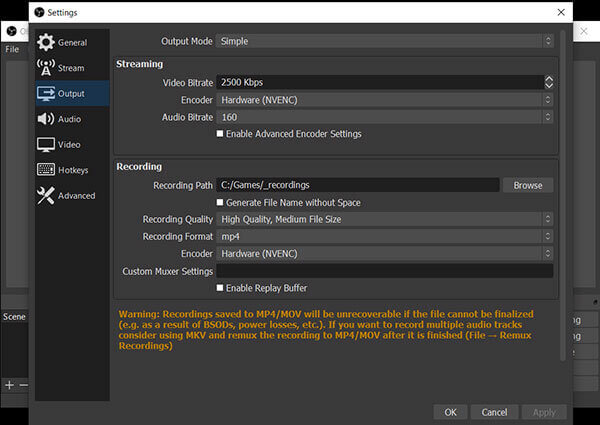Enable the Replay Buffer checkbox
The height and width of the screenshot is (425, 600).
220,288
